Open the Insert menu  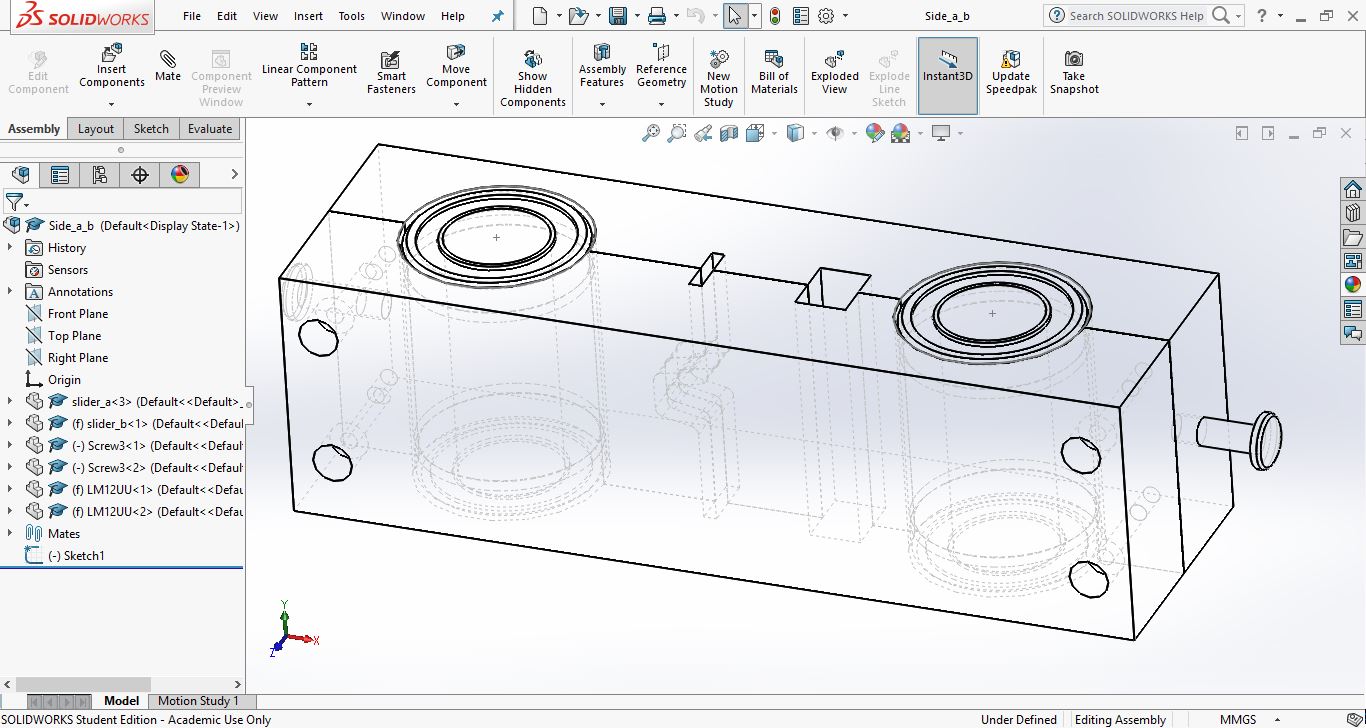tap(308, 16)
